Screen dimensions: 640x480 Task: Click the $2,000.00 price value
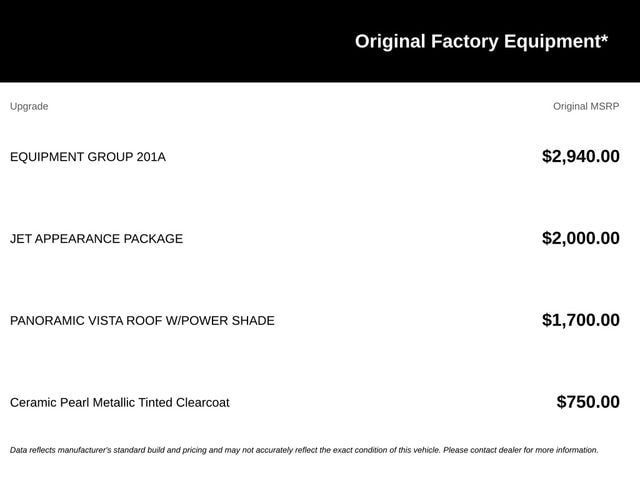[x=580, y=238]
